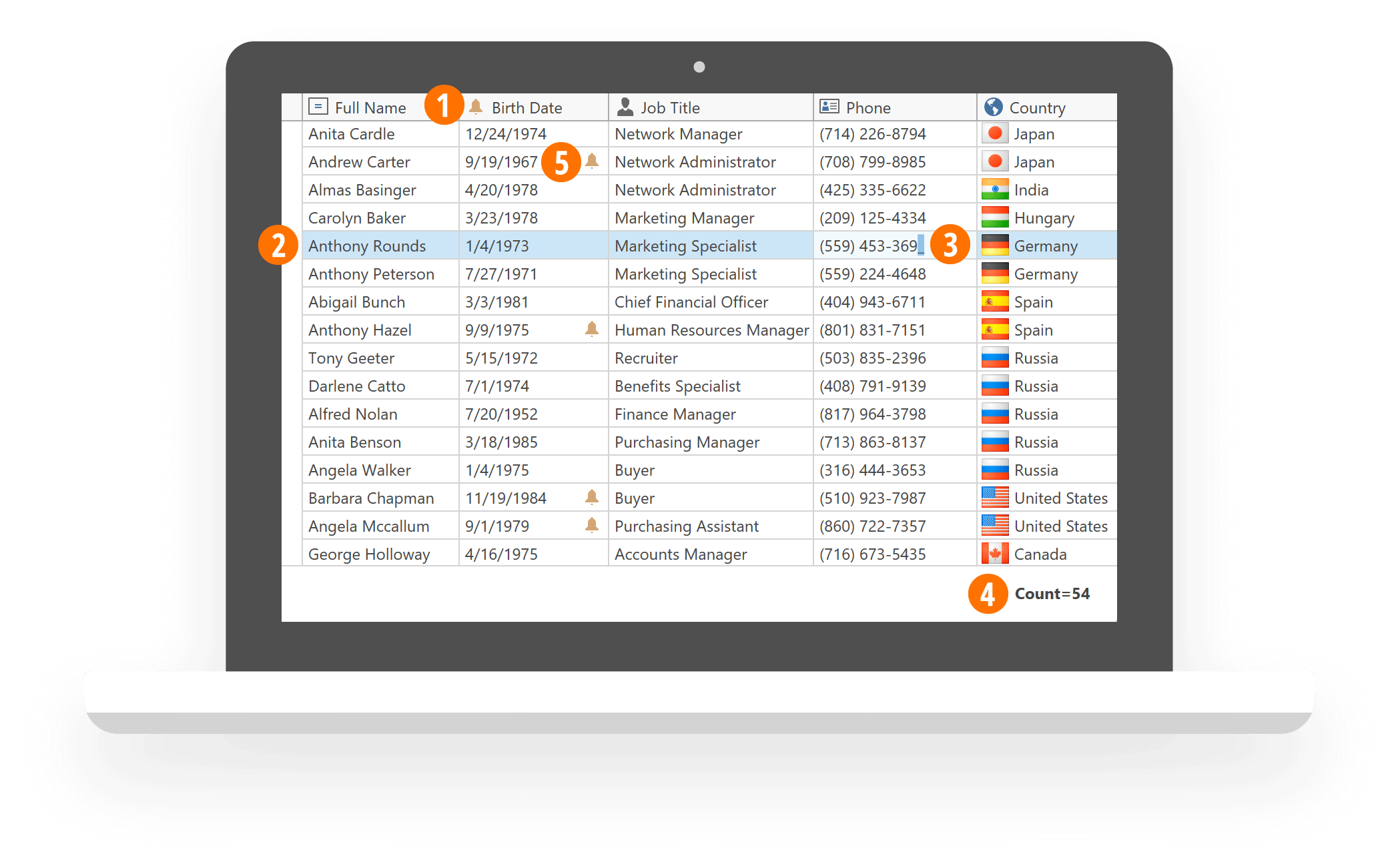
Task: Sort by the Country column header
Action: pyautogui.click(x=1038, y=107)
